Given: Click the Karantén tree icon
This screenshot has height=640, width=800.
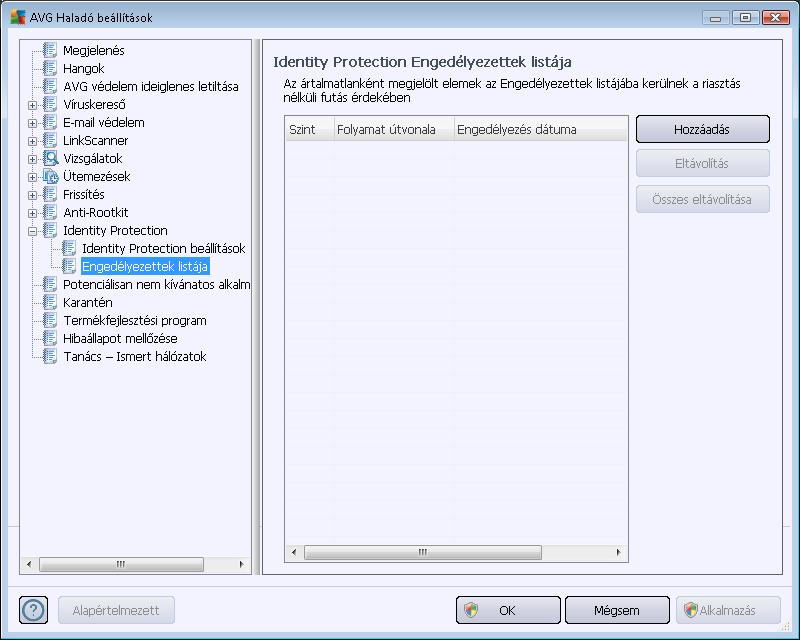Looking at the screenshot, I should [x=50, y=302].
